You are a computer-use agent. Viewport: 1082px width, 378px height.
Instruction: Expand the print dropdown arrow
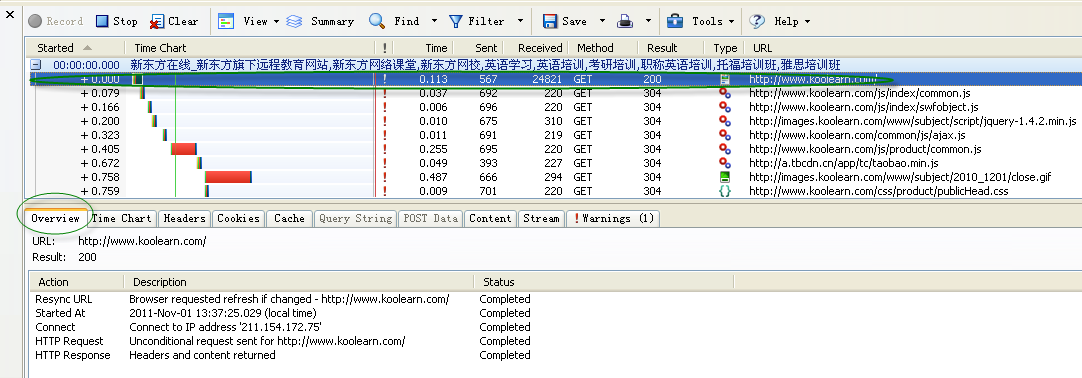648,21
